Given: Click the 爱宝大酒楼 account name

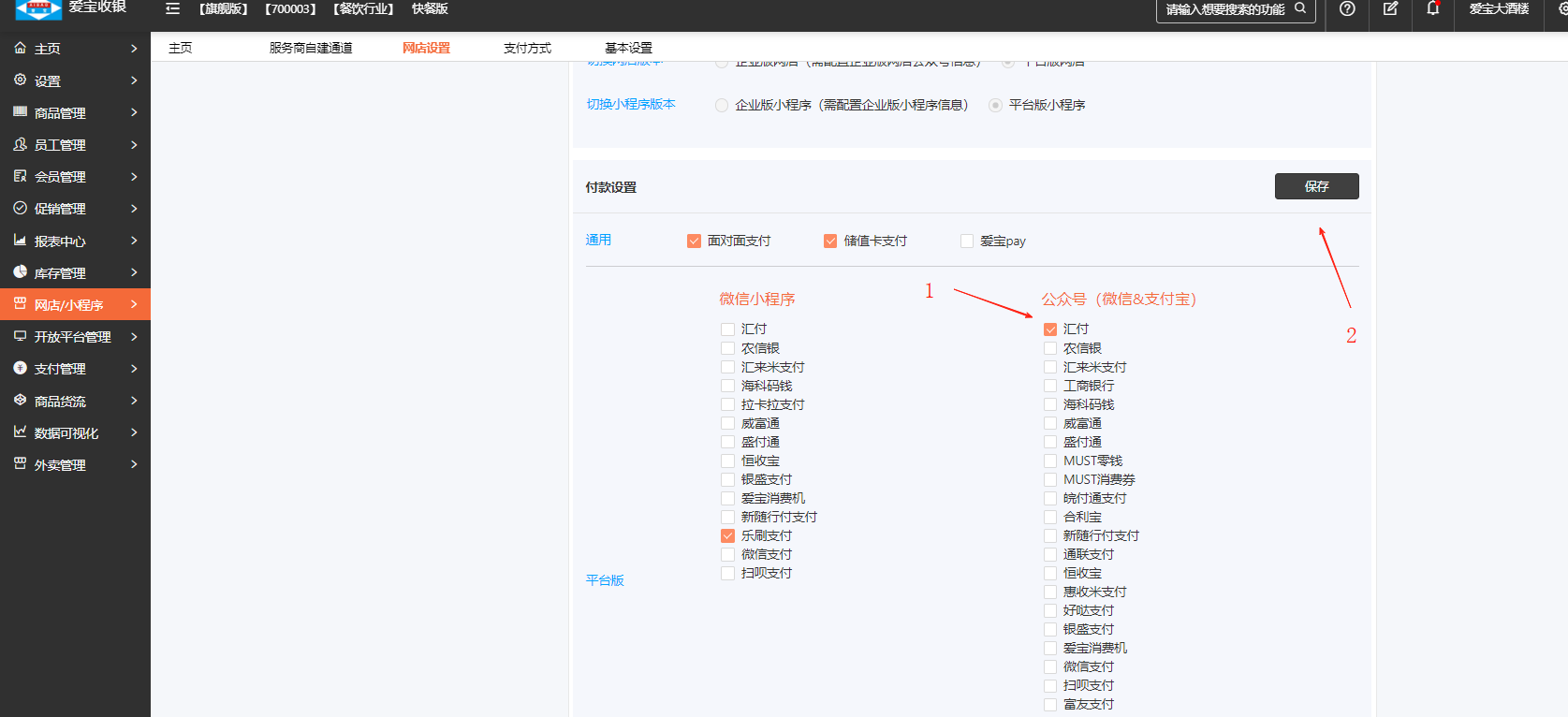Looking at the screenshot, I should [x=1499, y=8].
